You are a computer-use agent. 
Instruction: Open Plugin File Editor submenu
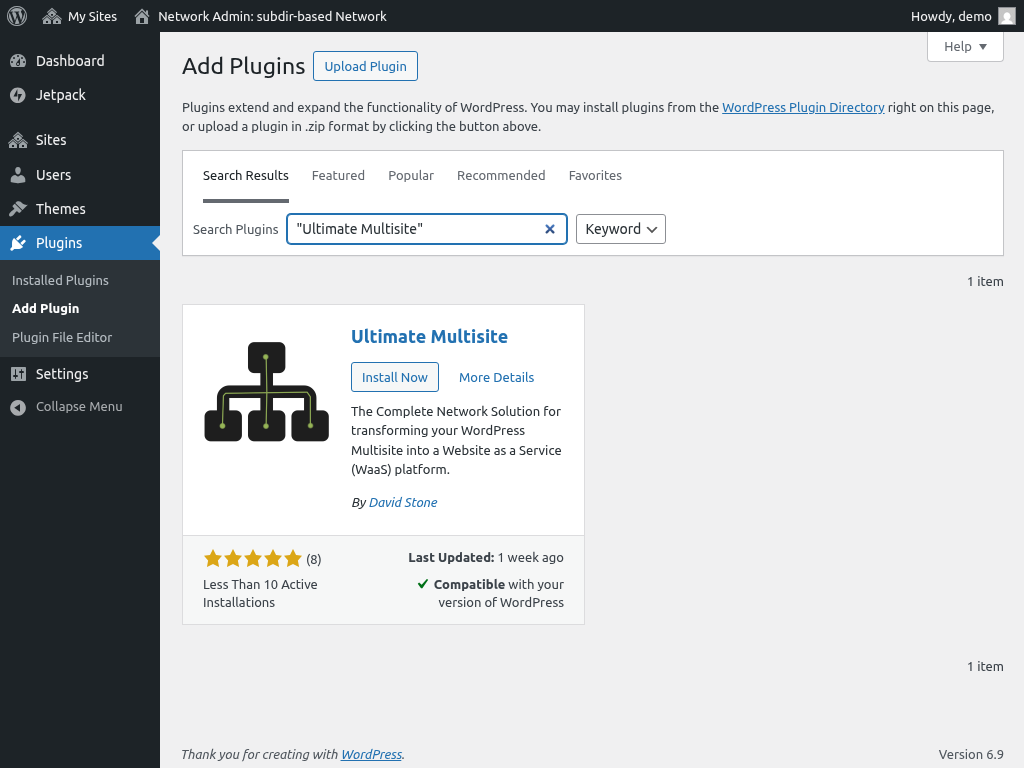(62, 338)
